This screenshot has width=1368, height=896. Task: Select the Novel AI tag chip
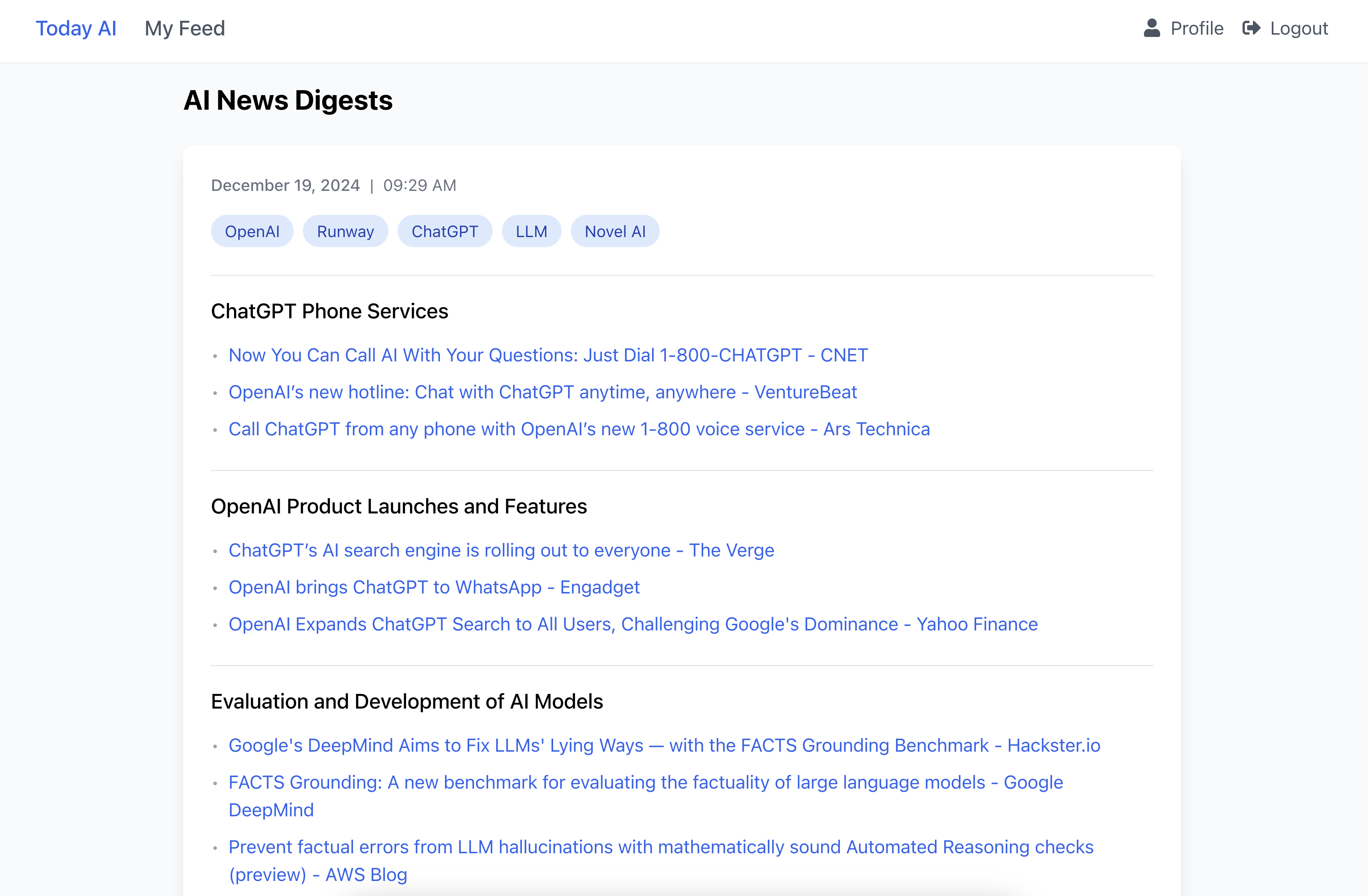(614, 232)
